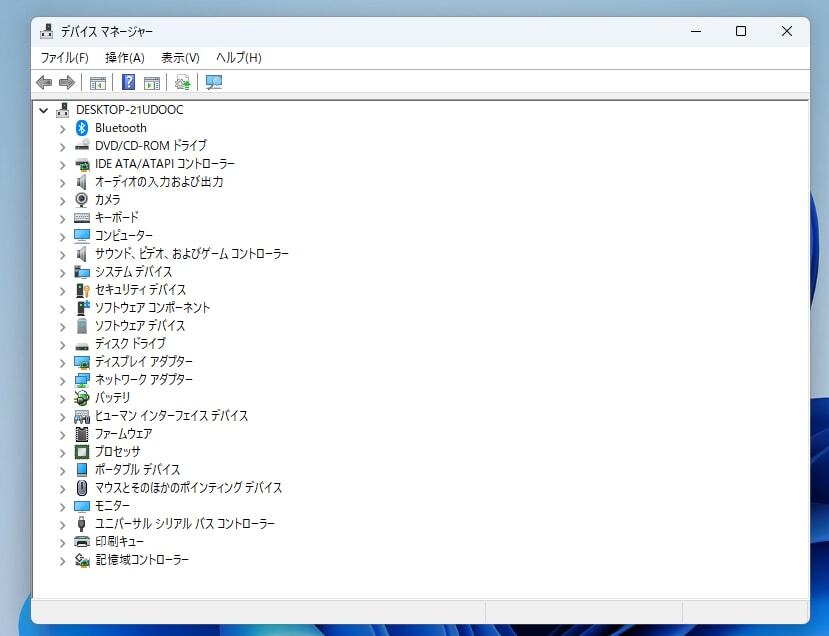Click the blue Help question mark toolbar icon
The height and width of the screenshot is (636, 829).
pyautogui.click(x=128, y=82)
